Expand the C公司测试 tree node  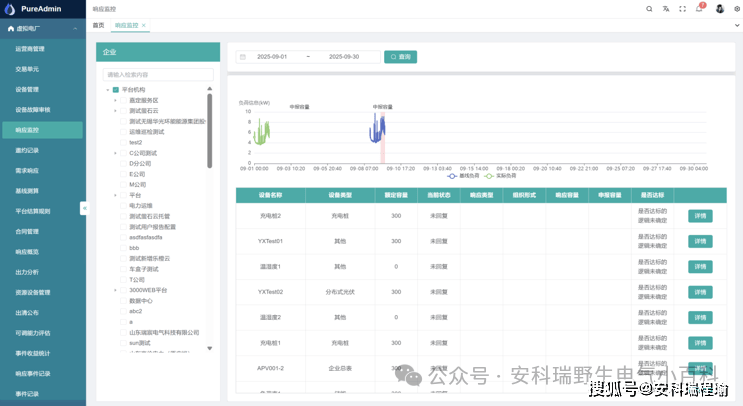coord(115,153)
